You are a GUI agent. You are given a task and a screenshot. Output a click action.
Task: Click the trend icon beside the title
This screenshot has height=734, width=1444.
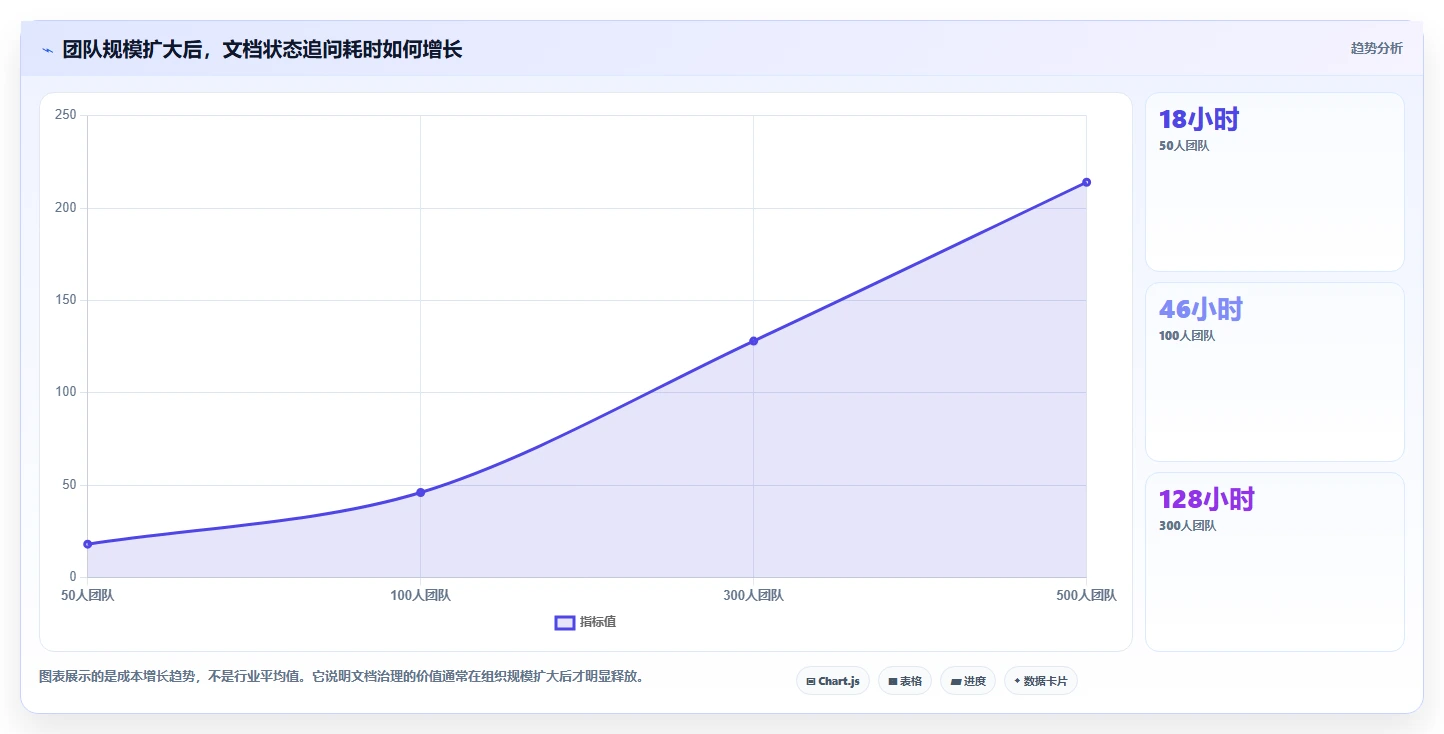[47, 50]
